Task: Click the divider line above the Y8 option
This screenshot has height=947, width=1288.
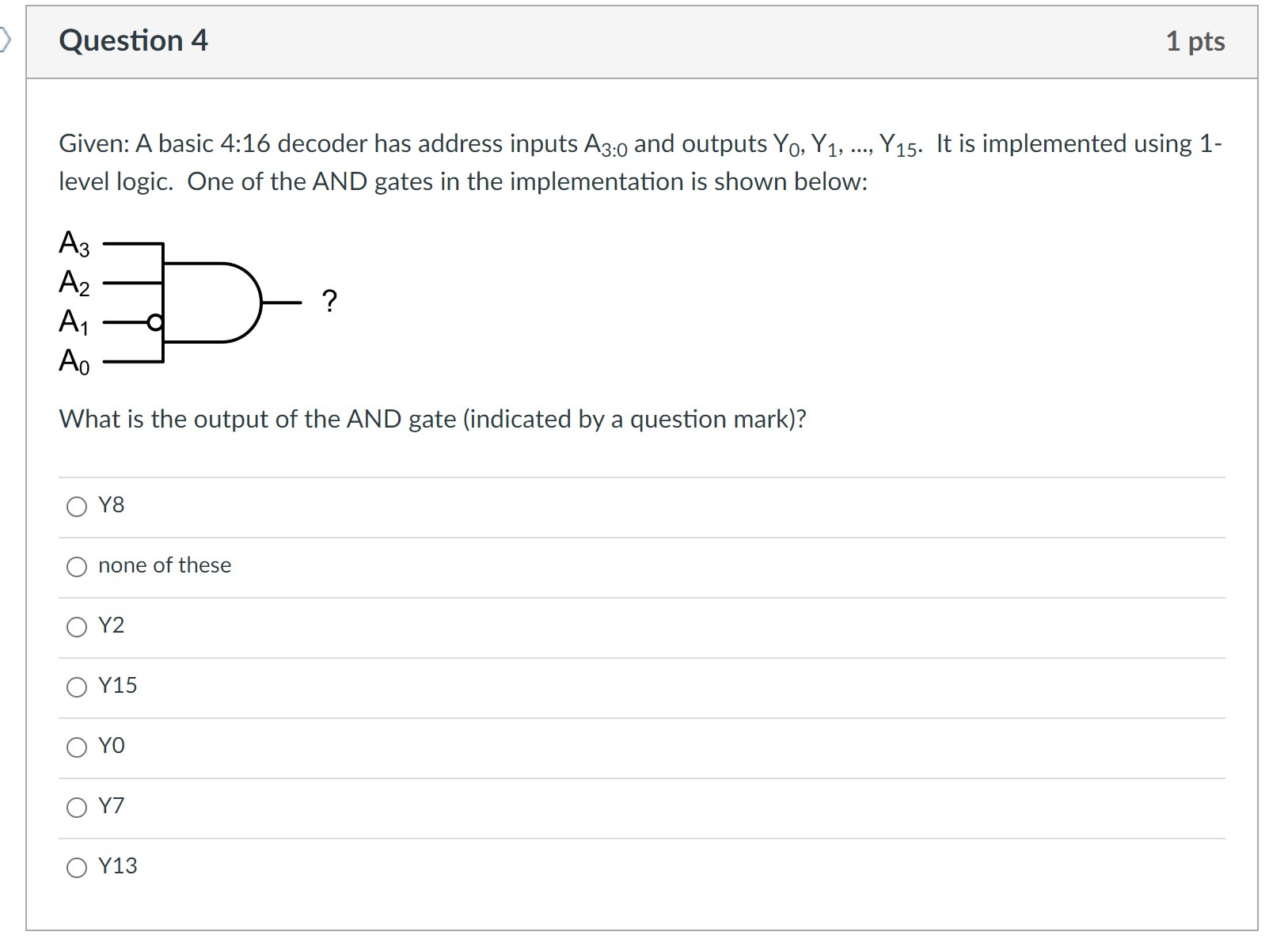Action: [x=633, y=476]
